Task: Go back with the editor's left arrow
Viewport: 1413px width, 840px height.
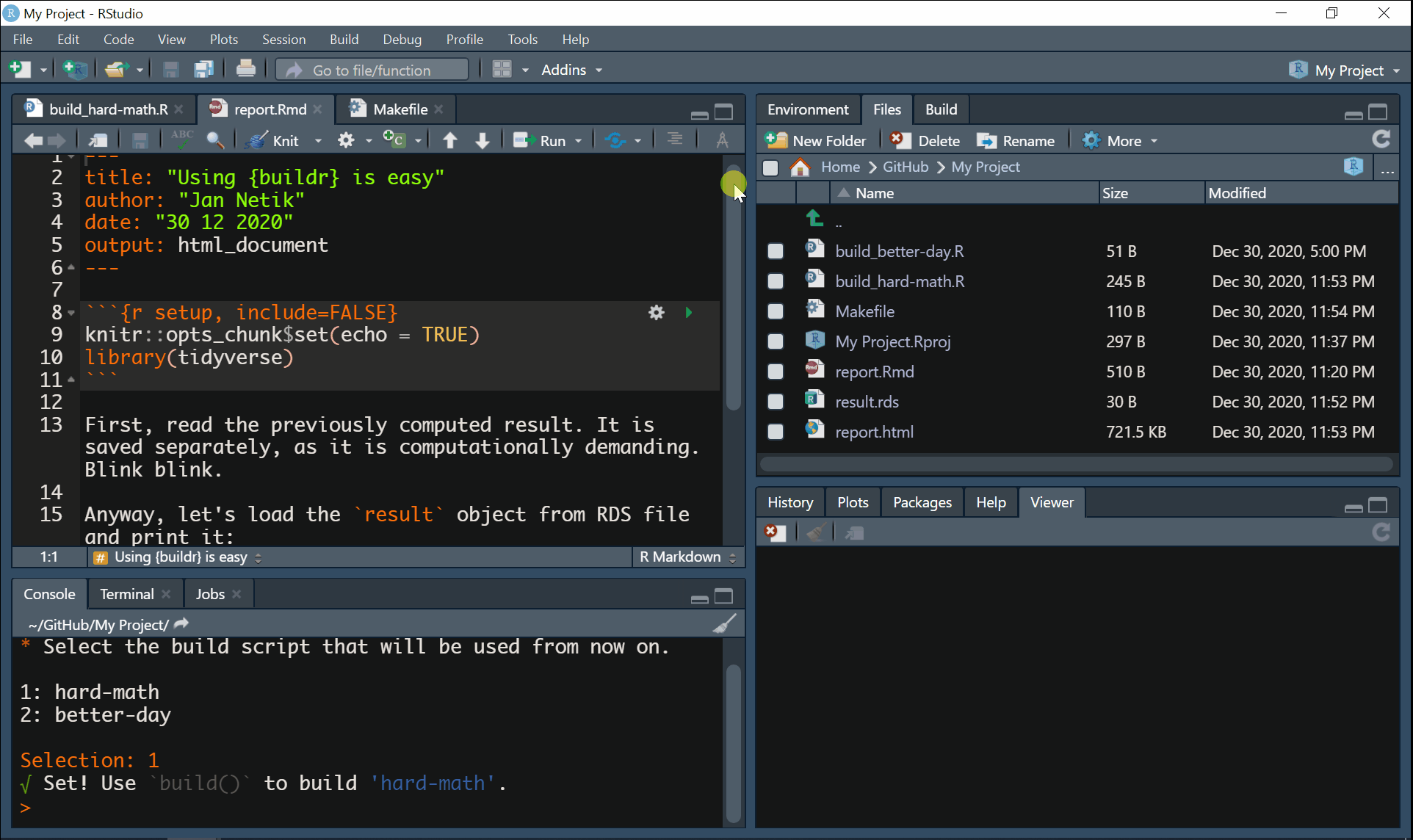Action: pyautogui.click(x=33, y=140)
